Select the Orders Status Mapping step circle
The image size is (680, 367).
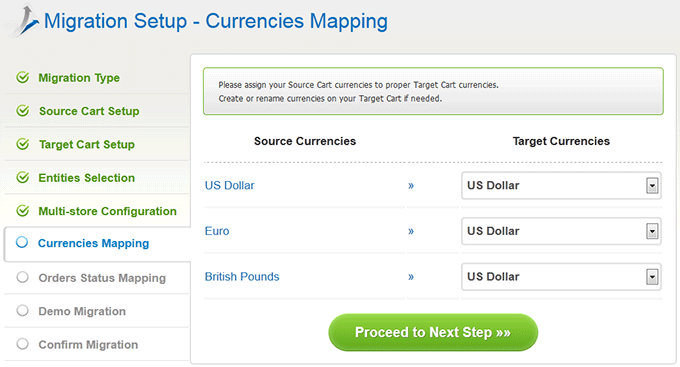tap(23, 277)
